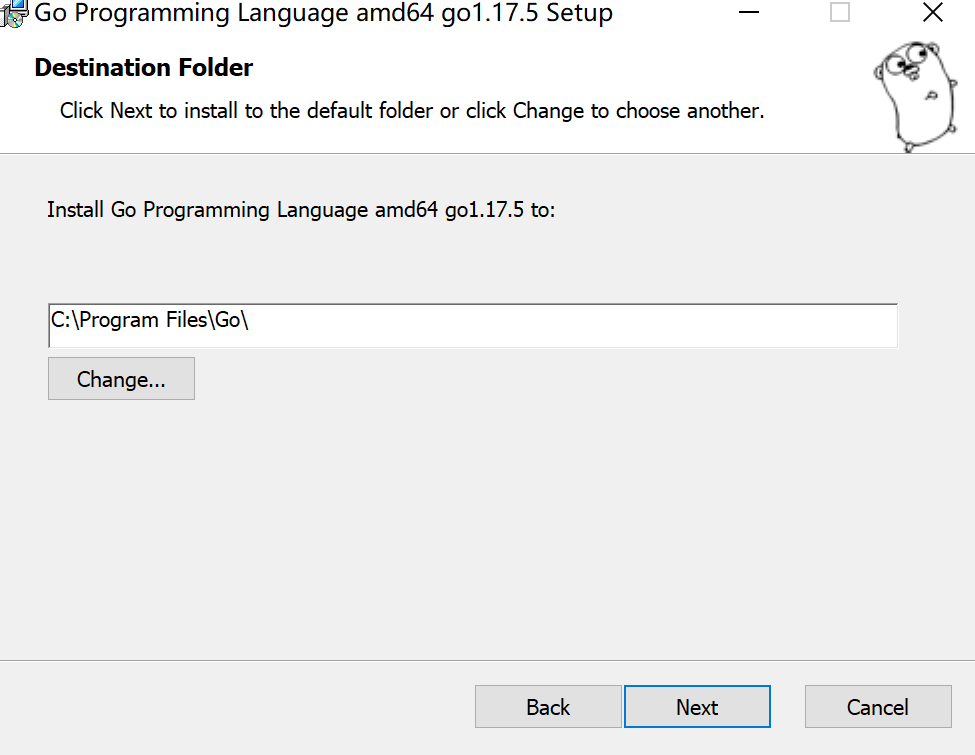Click the Change... button

121,380
